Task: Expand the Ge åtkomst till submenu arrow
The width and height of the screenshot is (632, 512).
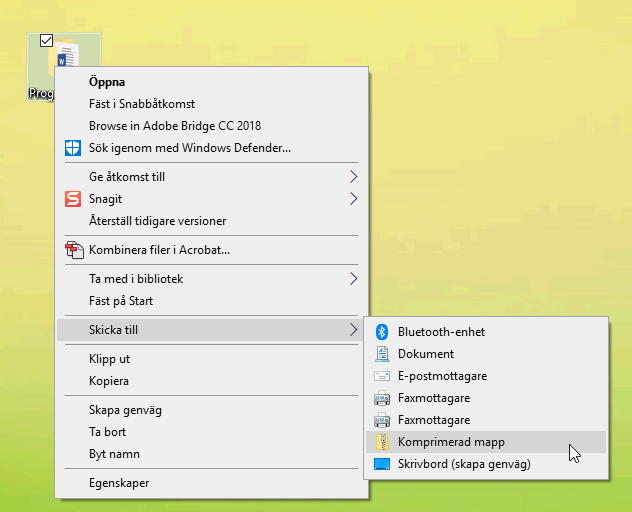Action: click(352, 177)
